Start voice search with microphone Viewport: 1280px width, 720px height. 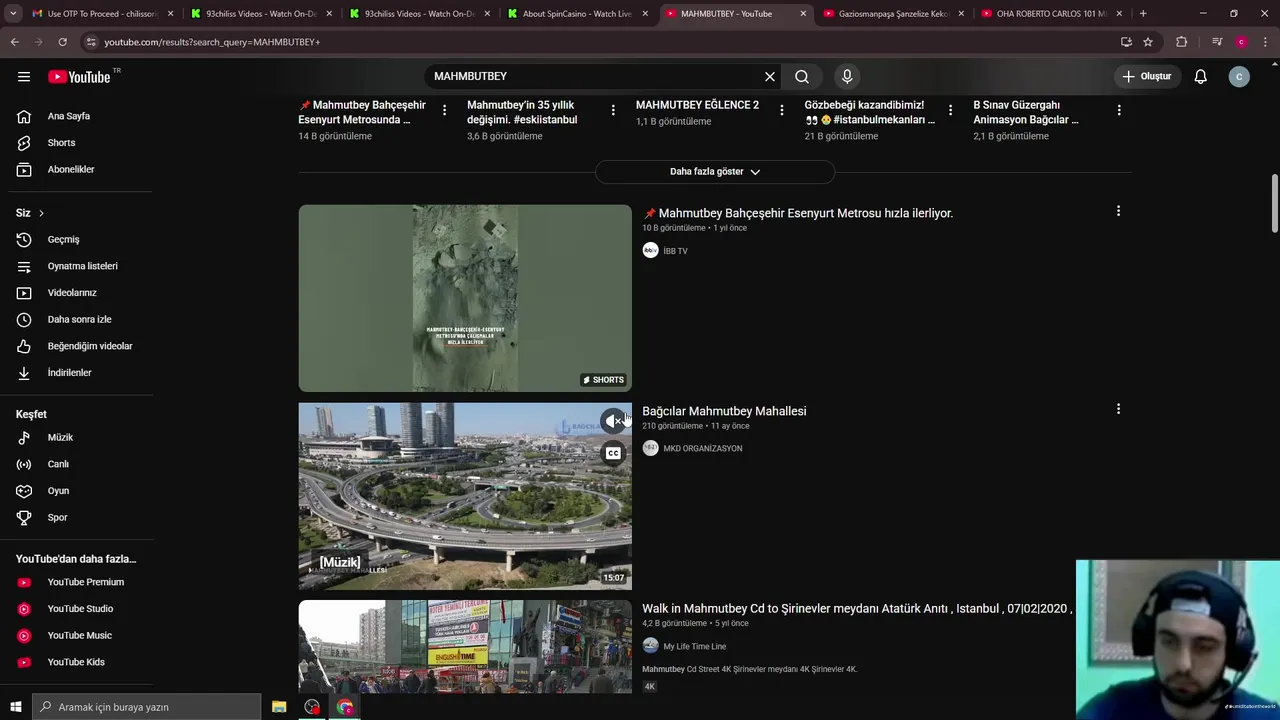tap(847, 77)
